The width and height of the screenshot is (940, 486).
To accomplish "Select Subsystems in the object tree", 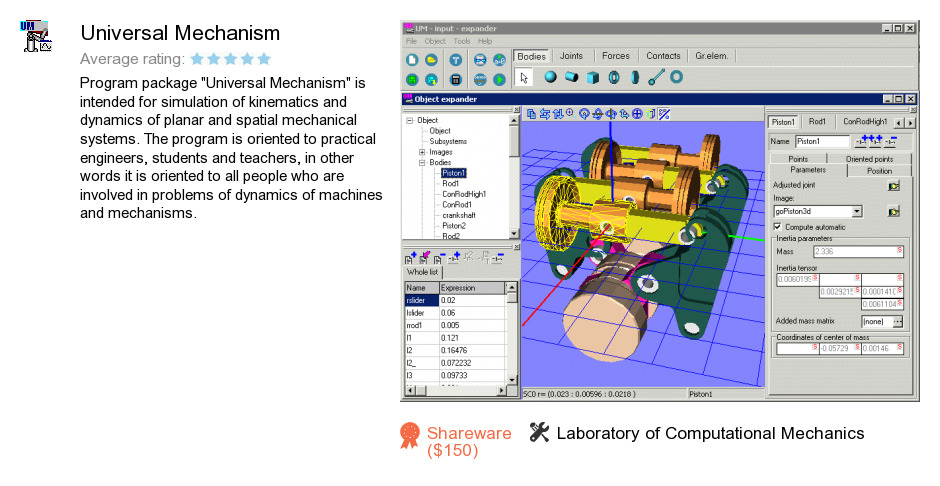I will pyautogui.click(x=448, y=141).
